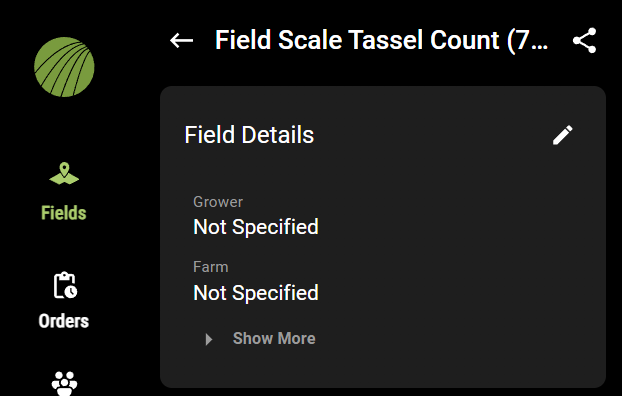
Task: Click the Show More text
Action: click(x=274, y=338)
